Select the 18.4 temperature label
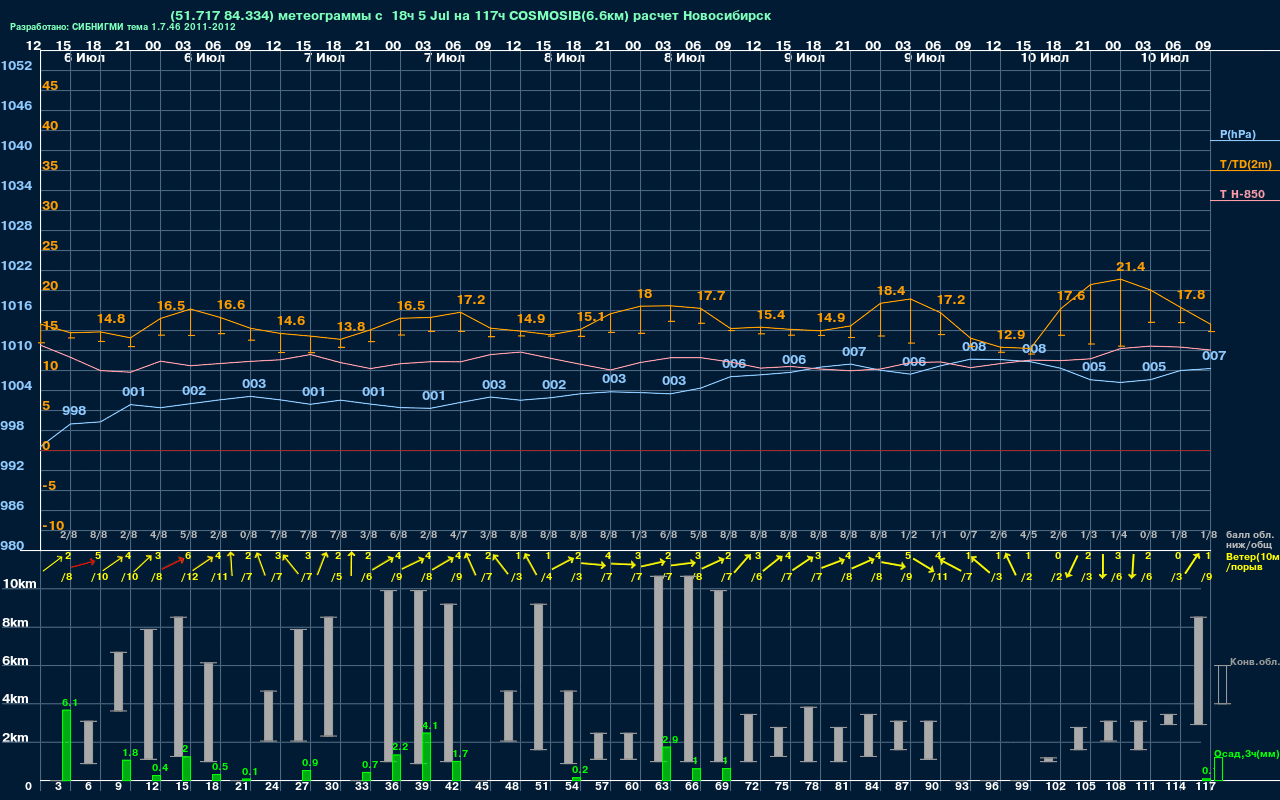1280x800 pixels. pos(890,291)
